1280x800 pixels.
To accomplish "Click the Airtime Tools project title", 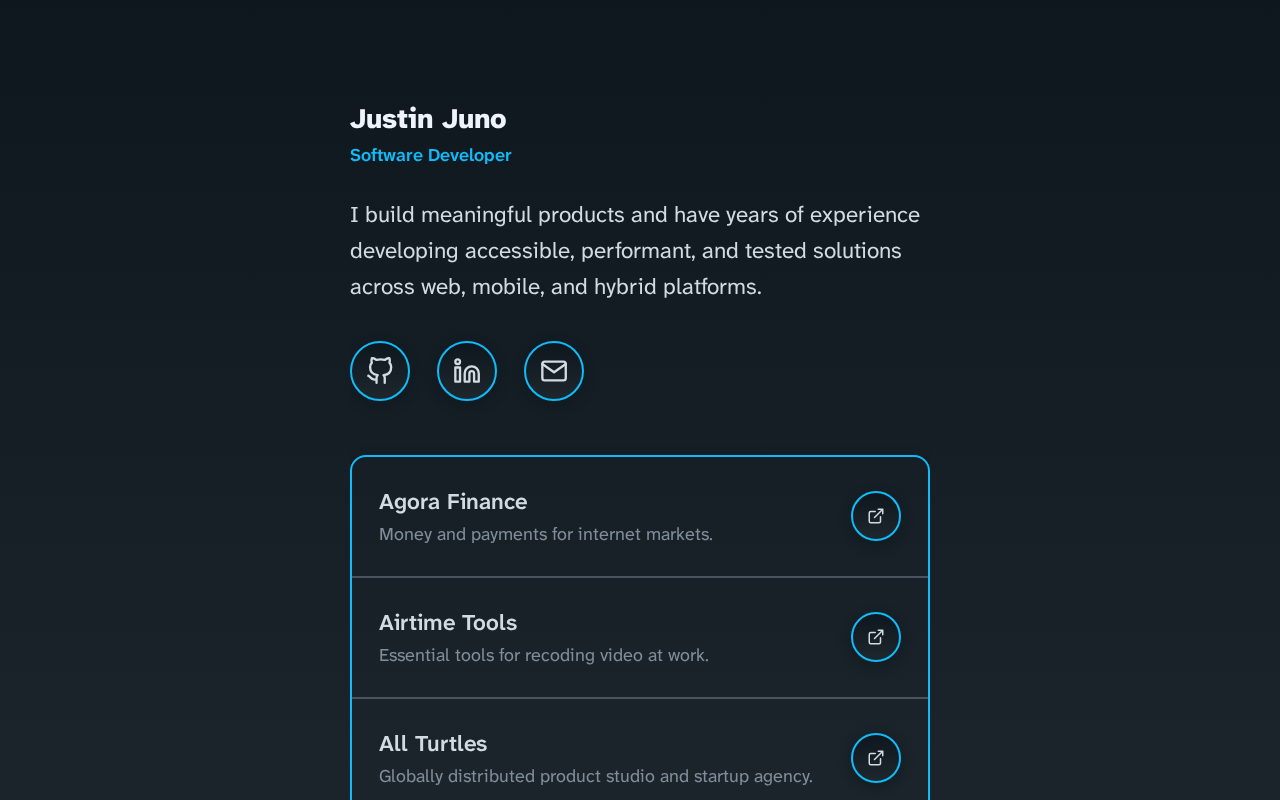I will [448, 623].
